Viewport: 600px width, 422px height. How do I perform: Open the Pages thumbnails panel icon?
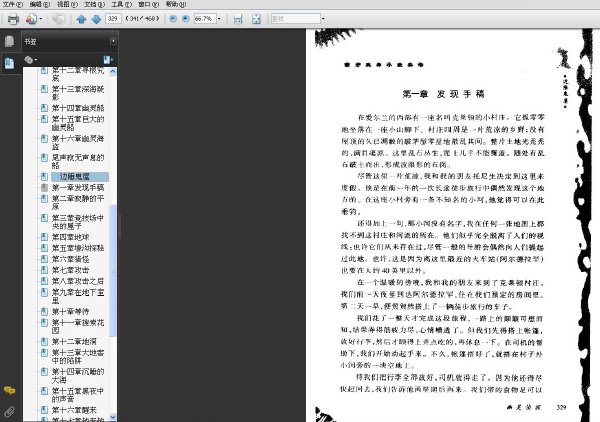(10, 41)
